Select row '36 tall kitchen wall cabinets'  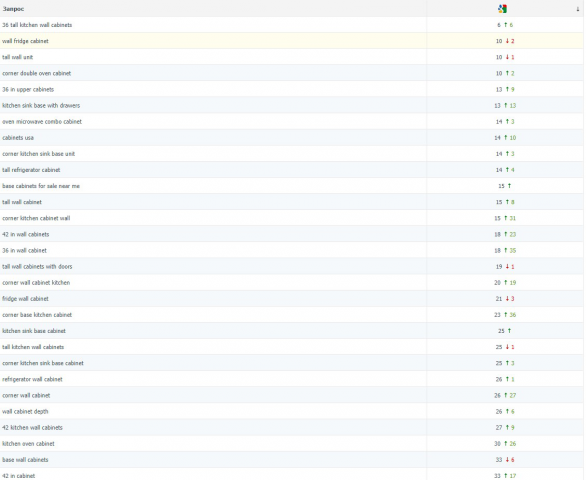(292, 25)
